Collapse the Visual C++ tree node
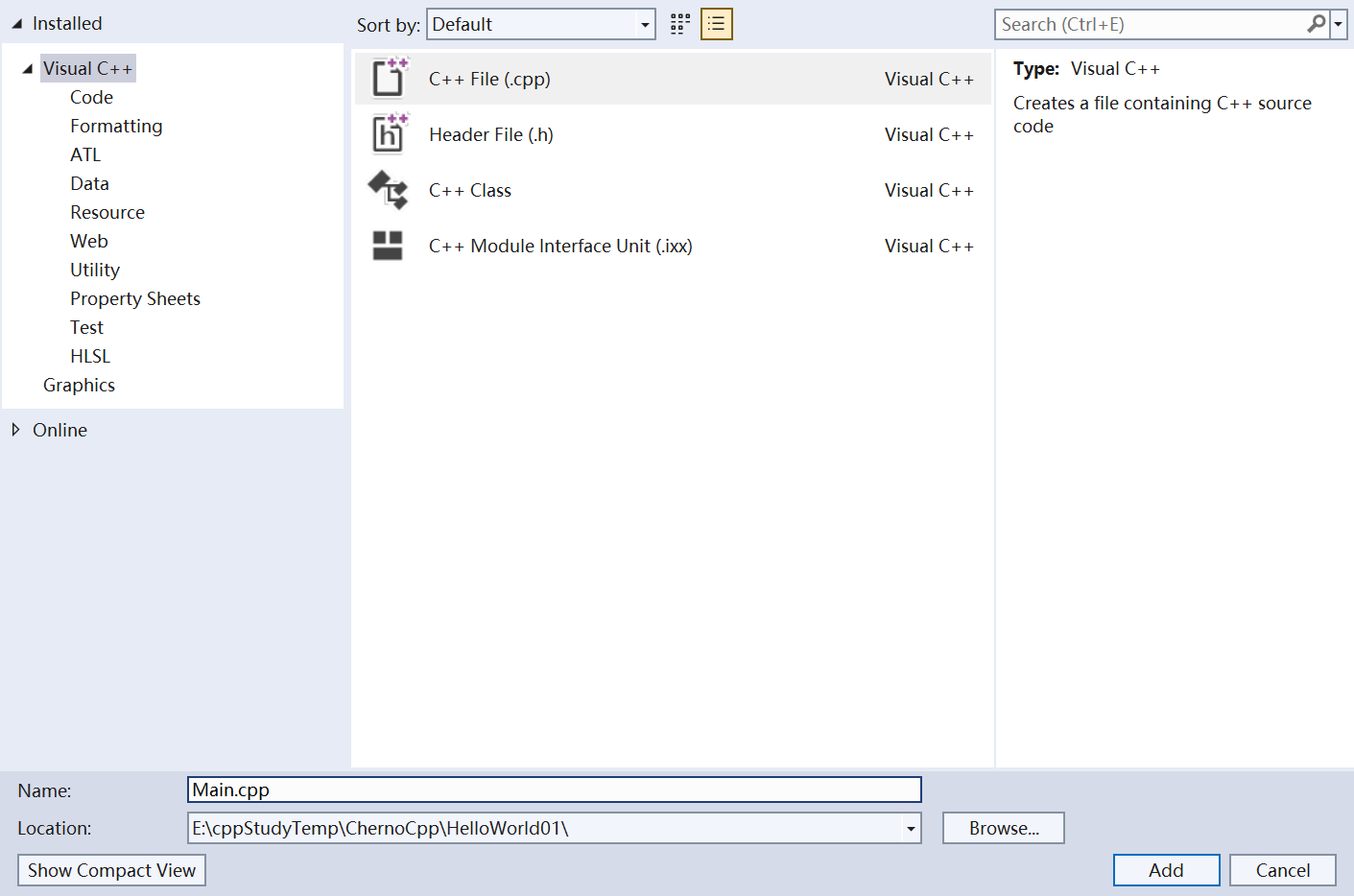 pos(28,69)
